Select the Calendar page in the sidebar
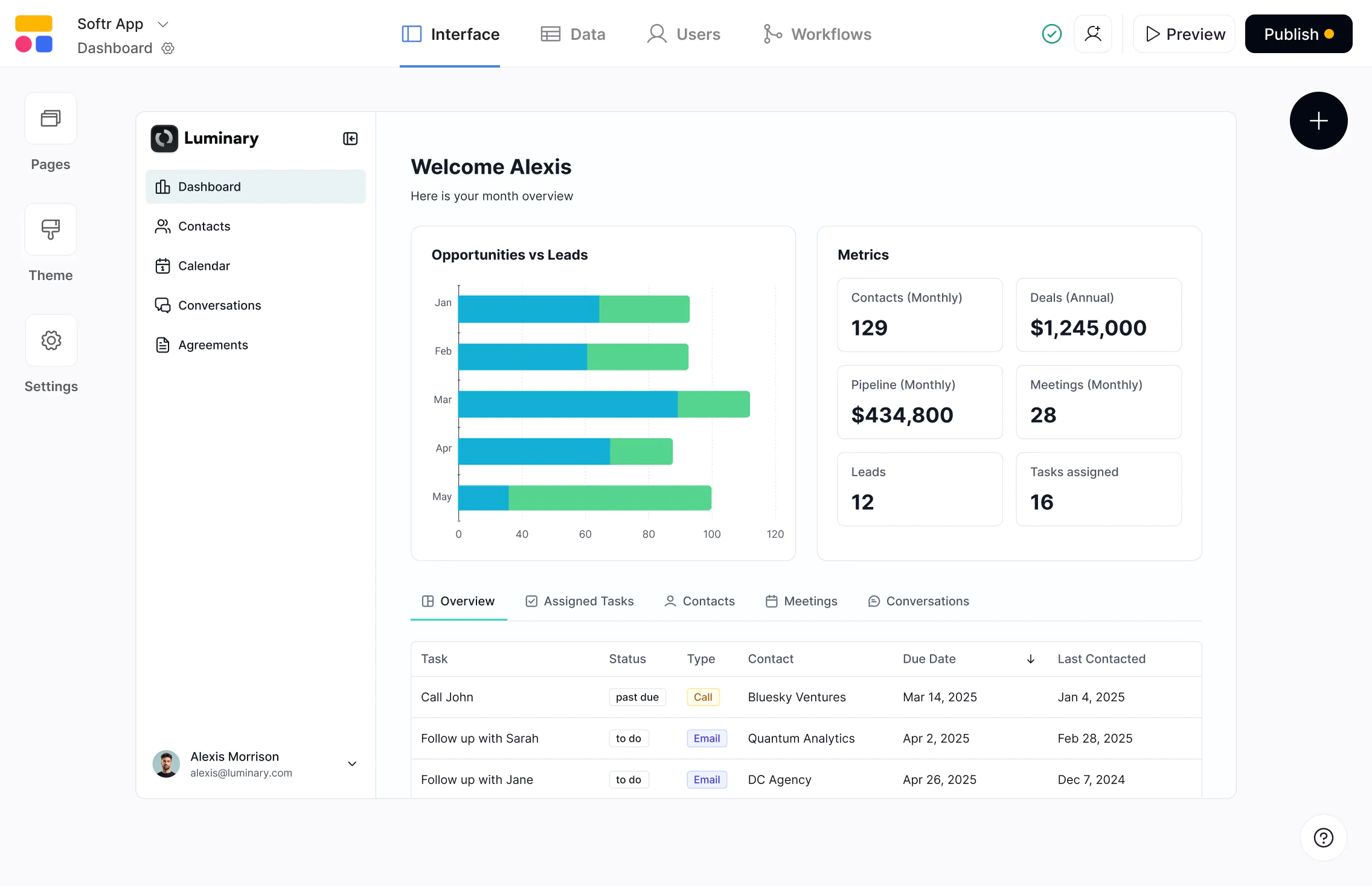Screen dimensions: 1372x886 204,266
